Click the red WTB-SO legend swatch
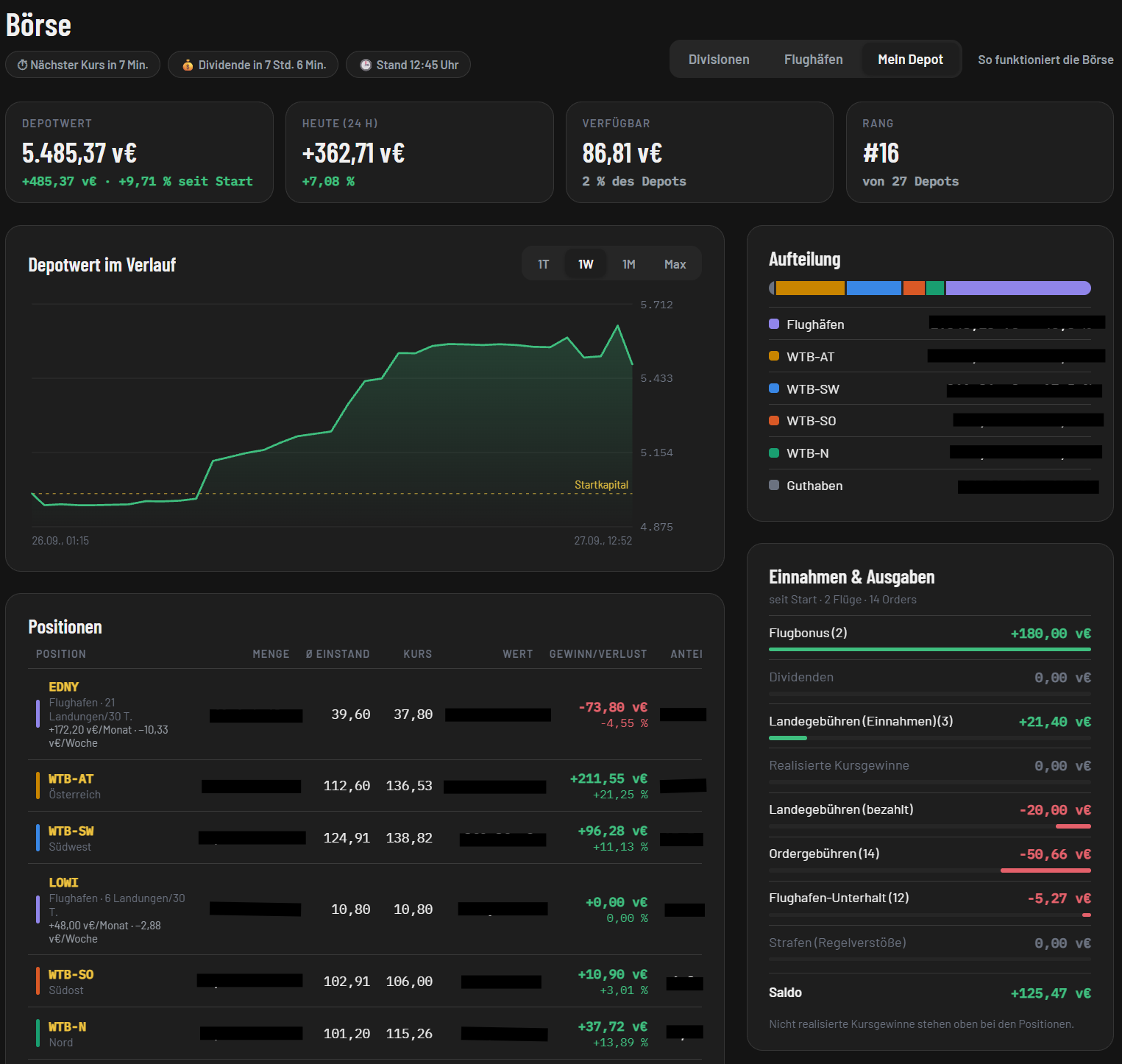 (774, 421)
